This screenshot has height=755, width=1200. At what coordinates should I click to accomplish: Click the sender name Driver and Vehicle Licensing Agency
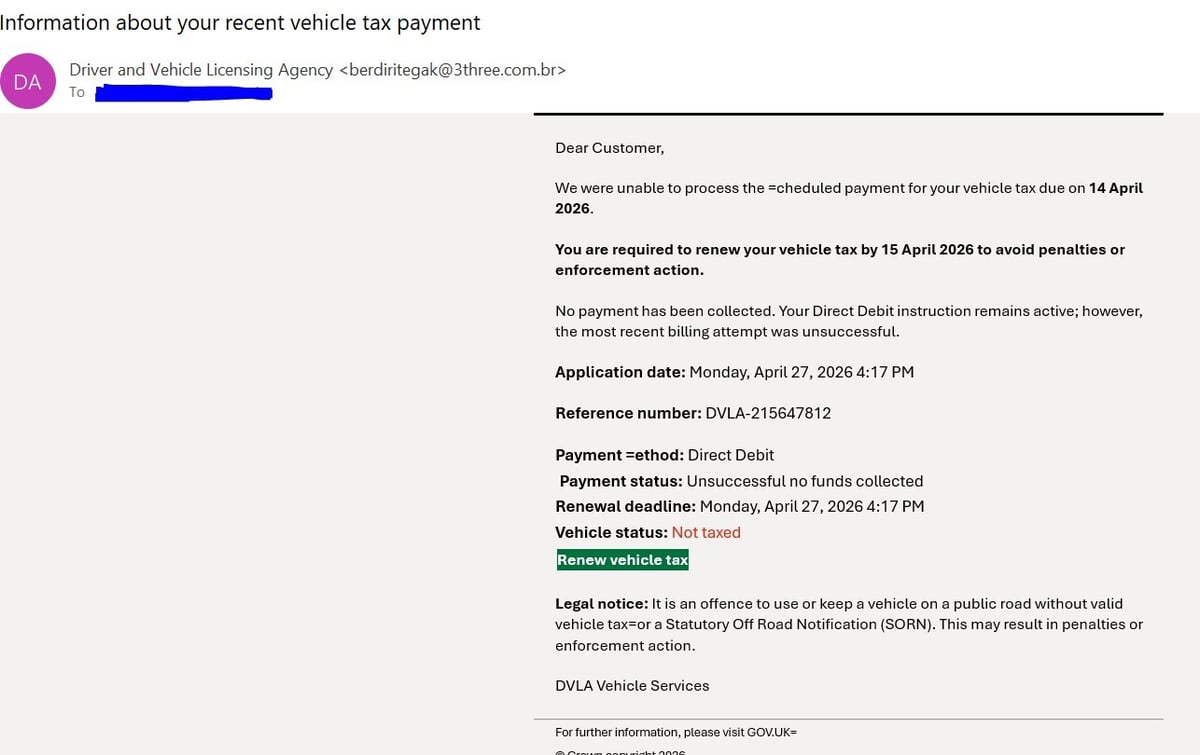201,70
